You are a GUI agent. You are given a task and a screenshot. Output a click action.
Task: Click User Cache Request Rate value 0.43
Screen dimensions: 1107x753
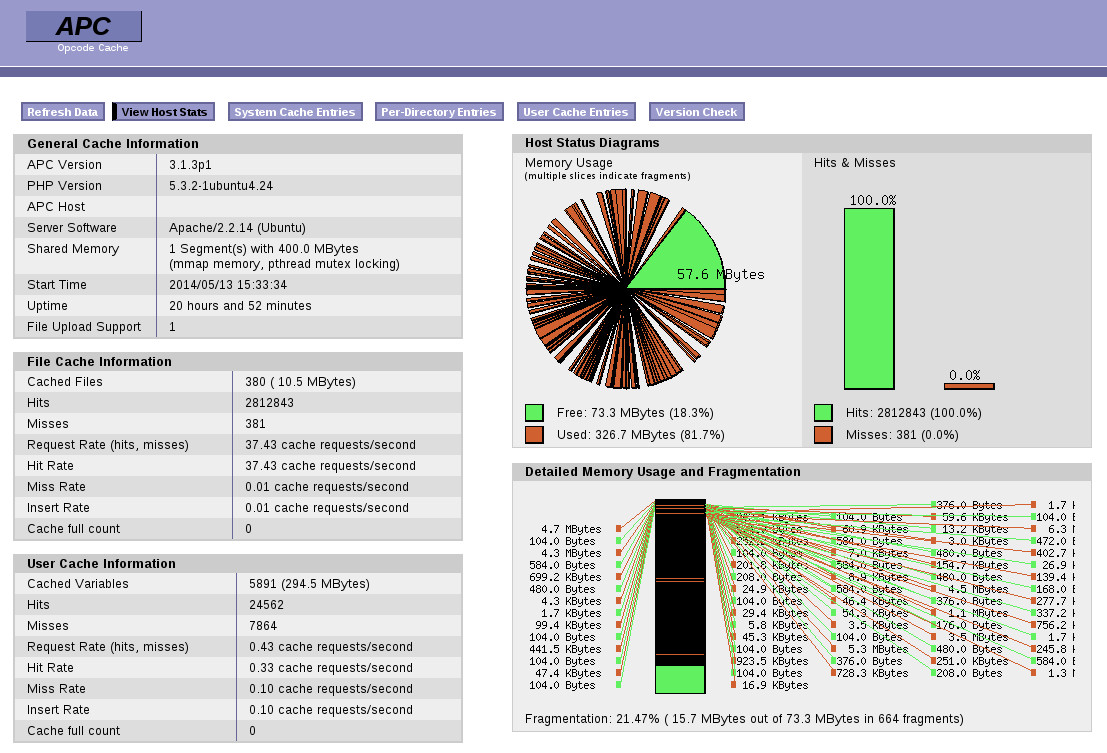(x=331, y=646)
